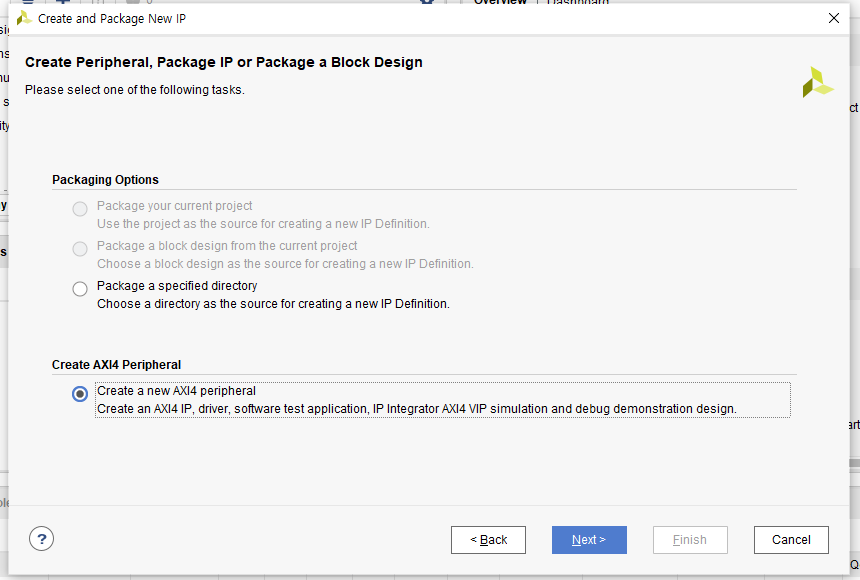Select the Package a specified directory radio button
The height and width of the screenshot is (580, 860).
(x=80, y=289)
